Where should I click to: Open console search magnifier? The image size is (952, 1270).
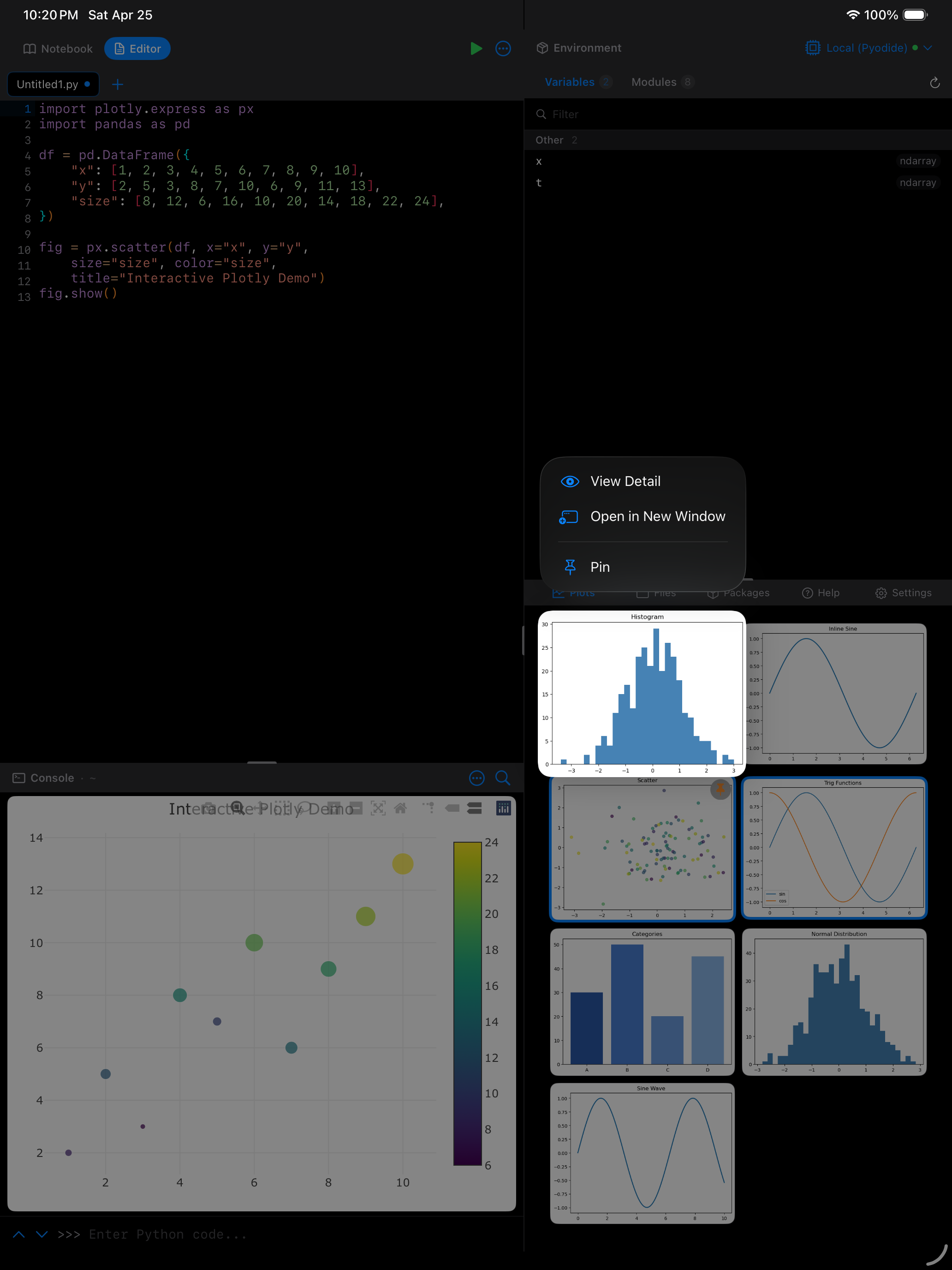[503, 778]
